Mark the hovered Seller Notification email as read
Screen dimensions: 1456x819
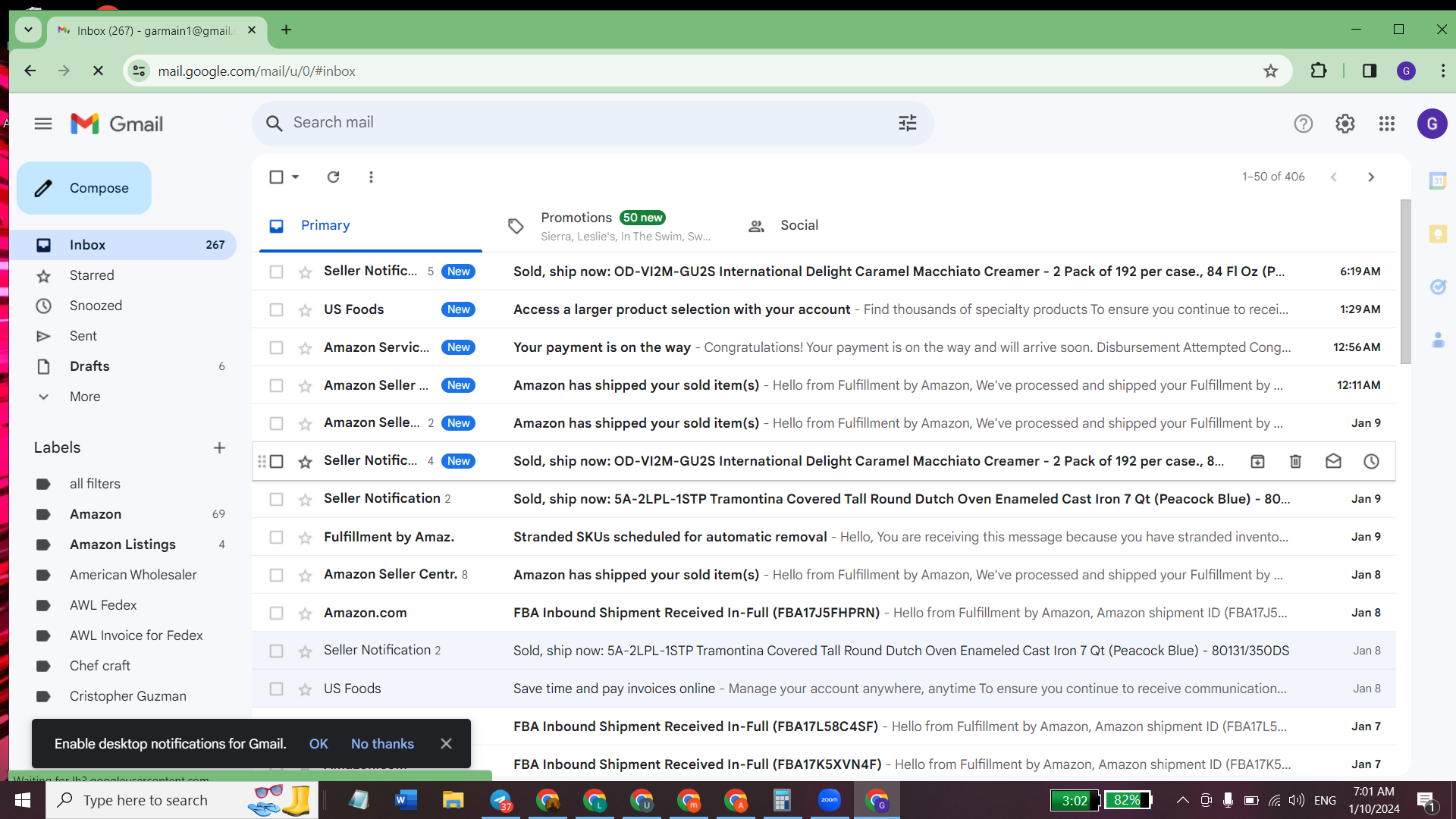pos(1333,461)
